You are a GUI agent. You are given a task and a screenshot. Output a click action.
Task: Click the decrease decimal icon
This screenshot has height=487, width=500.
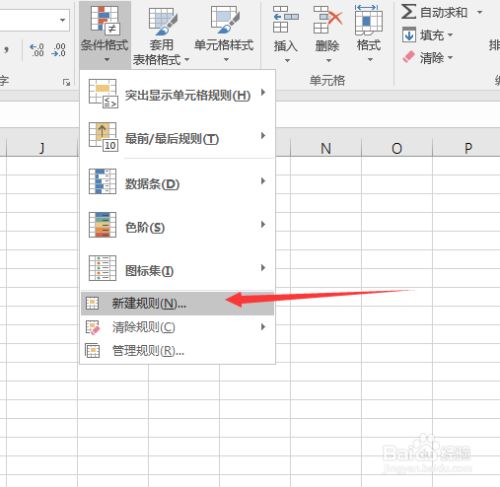[x=59, y=50]
